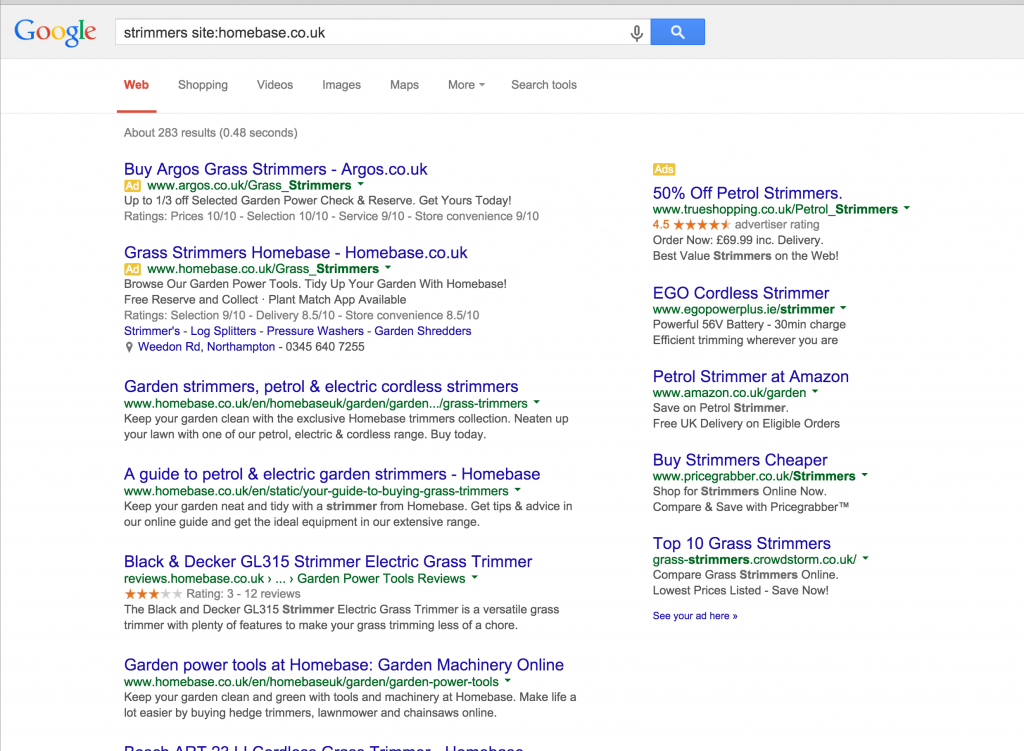The width and height of the screenshot is (1024, 751).
Task: Click Lowest Prices Listed - Save Now text
Action: click(x=741, y=591)
